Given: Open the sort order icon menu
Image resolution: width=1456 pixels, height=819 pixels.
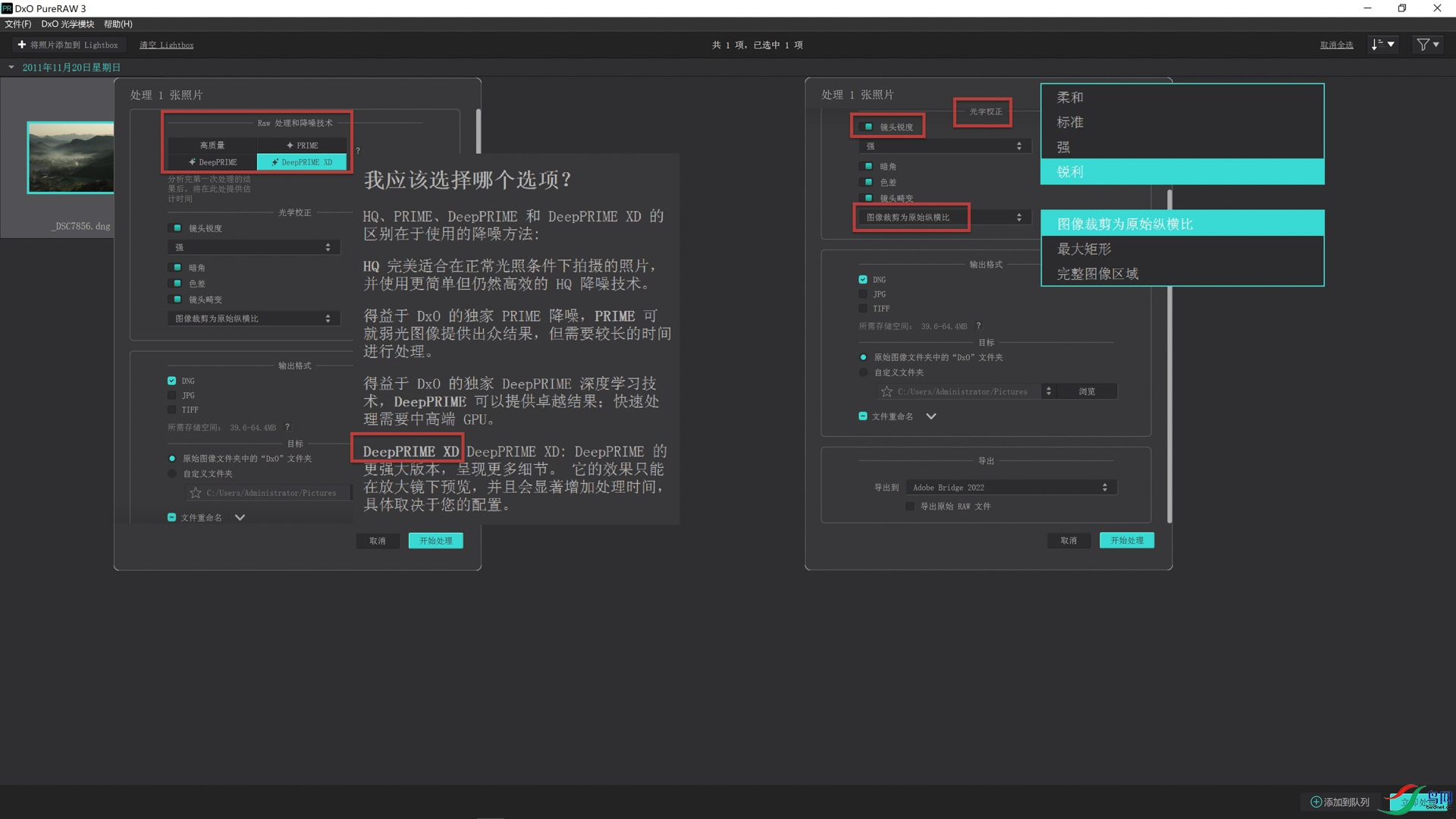Looking at the screenshot, I should [x=1382, y=45].
